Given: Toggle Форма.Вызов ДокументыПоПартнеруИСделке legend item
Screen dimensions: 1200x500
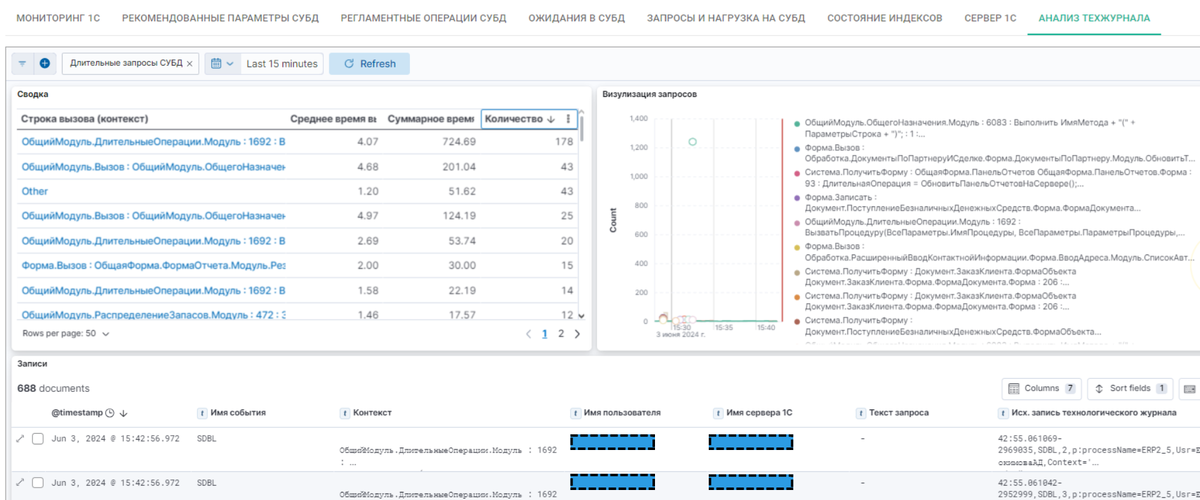Looking at the screenshot, I should 994,152.
